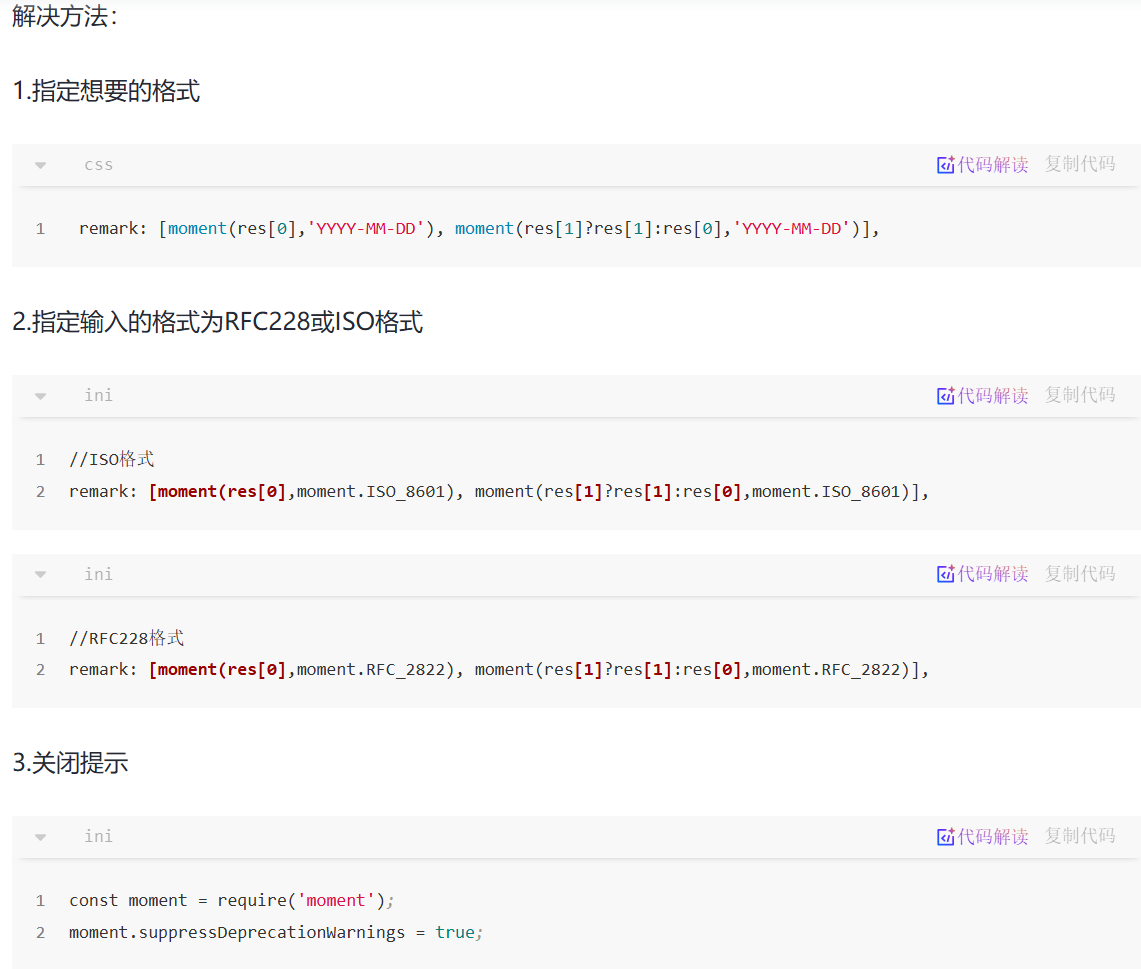
Task: Click the css language label
Action: click(x=99, y=165)
